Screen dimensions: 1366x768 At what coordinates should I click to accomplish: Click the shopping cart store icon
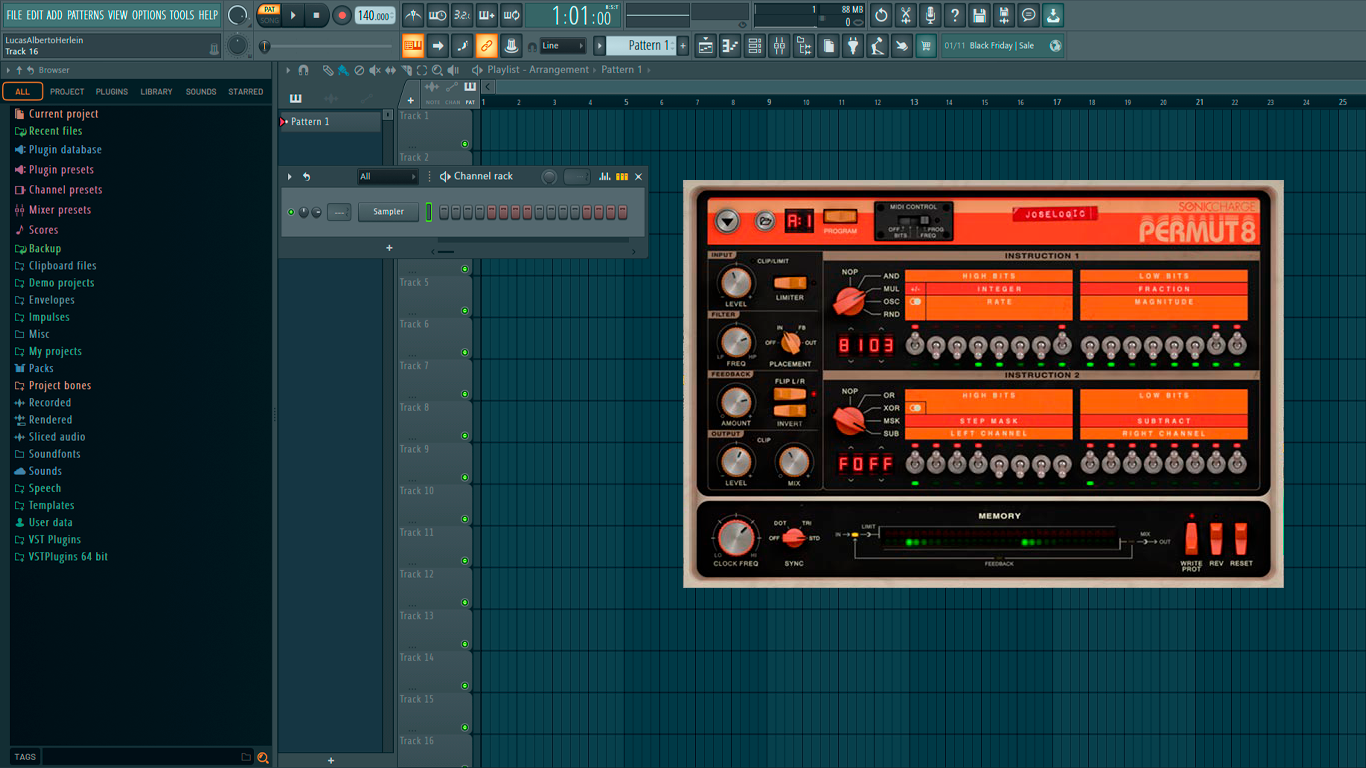click(x=926, y=45)
